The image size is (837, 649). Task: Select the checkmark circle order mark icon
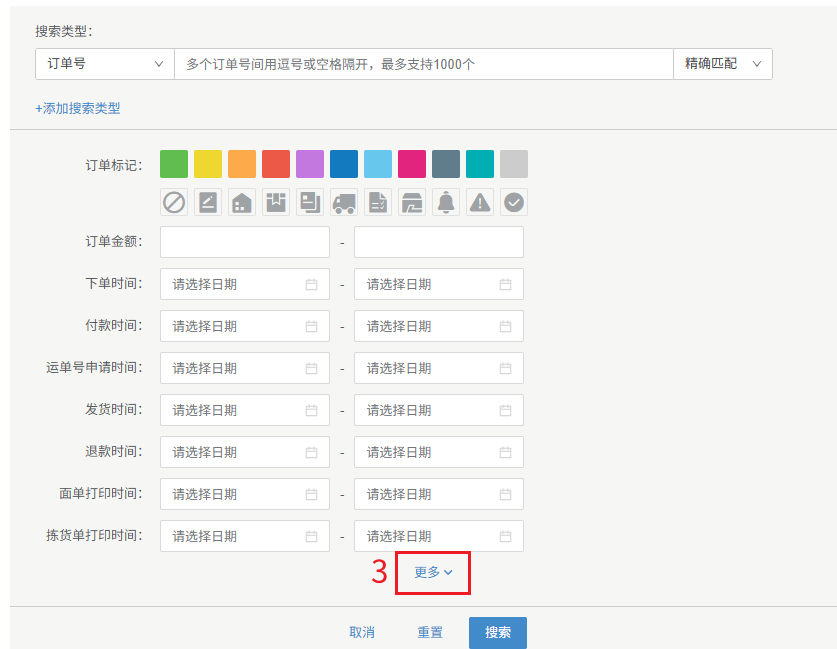[x=514, y=202]
